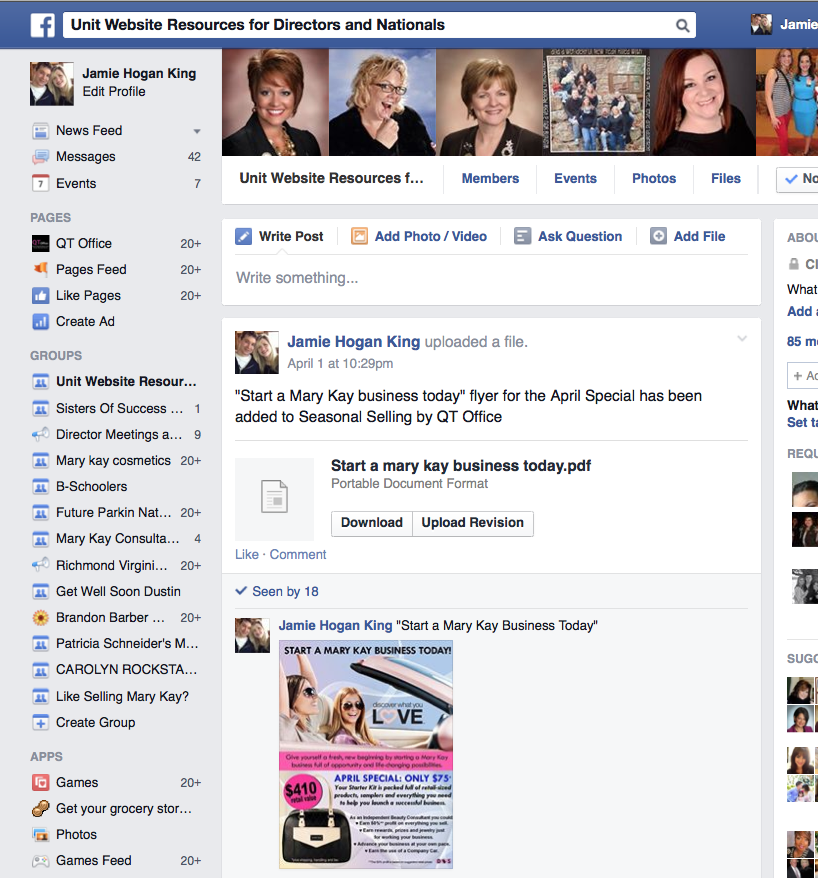Viewport: 818px width, 878px height.
Task: Open News Feed icon in sidebar
Action: [40, 131]
